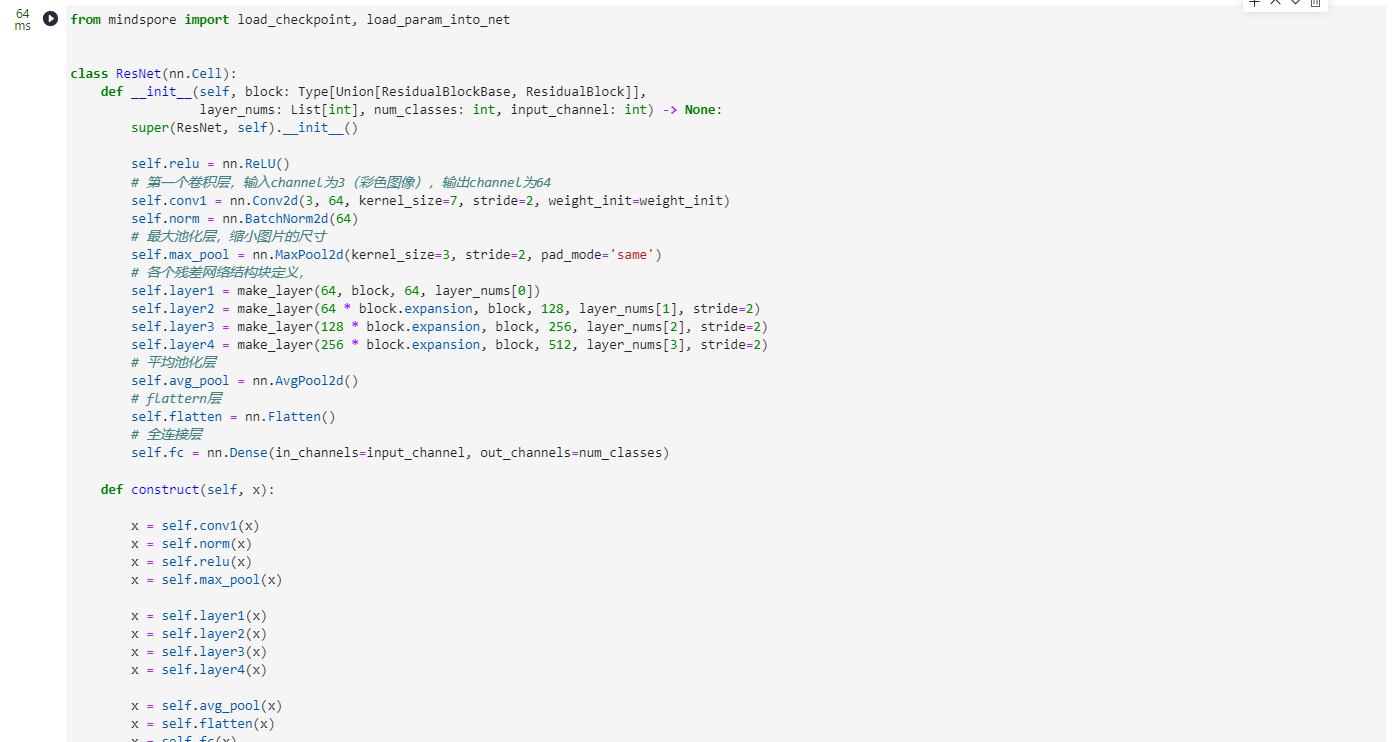Click load_param_into_net in the import statement

(x=438, y=19)
